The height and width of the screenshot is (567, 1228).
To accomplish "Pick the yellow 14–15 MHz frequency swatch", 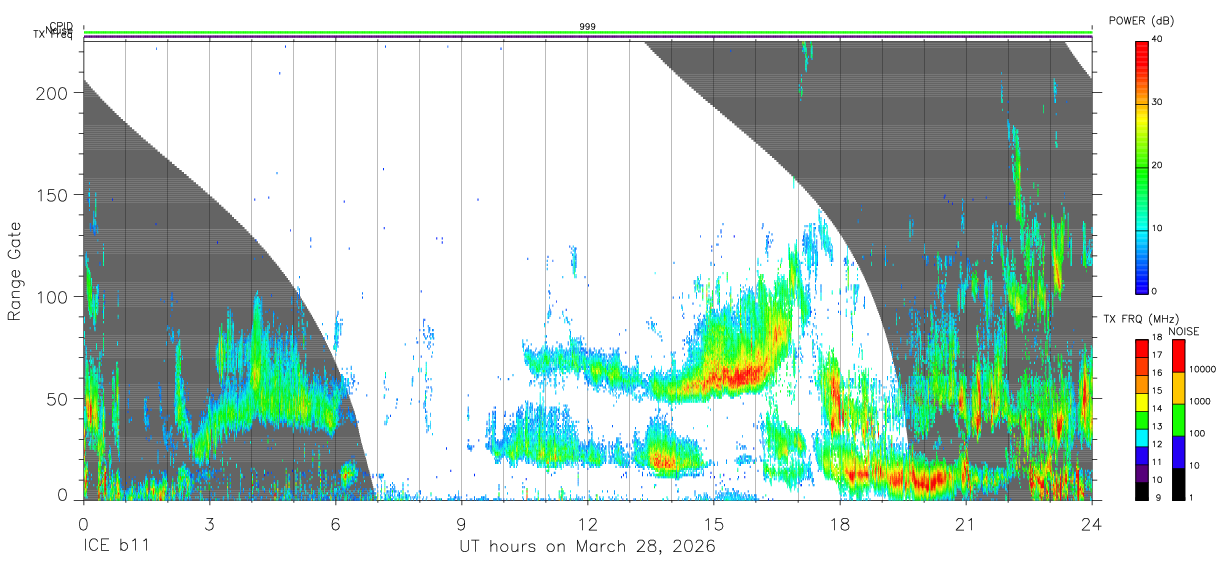I will pos(1142,401).
